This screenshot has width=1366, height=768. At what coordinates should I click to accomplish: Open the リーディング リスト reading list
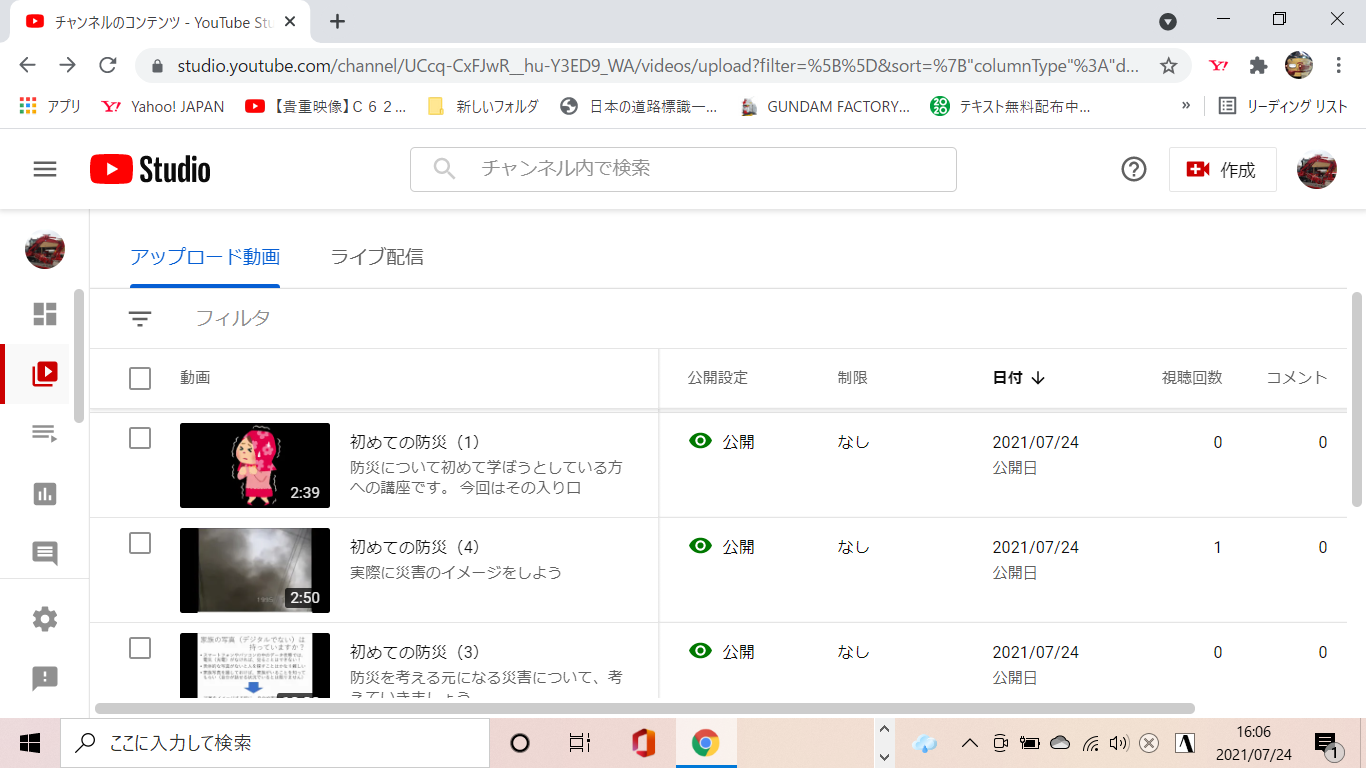pos(1283,106)
